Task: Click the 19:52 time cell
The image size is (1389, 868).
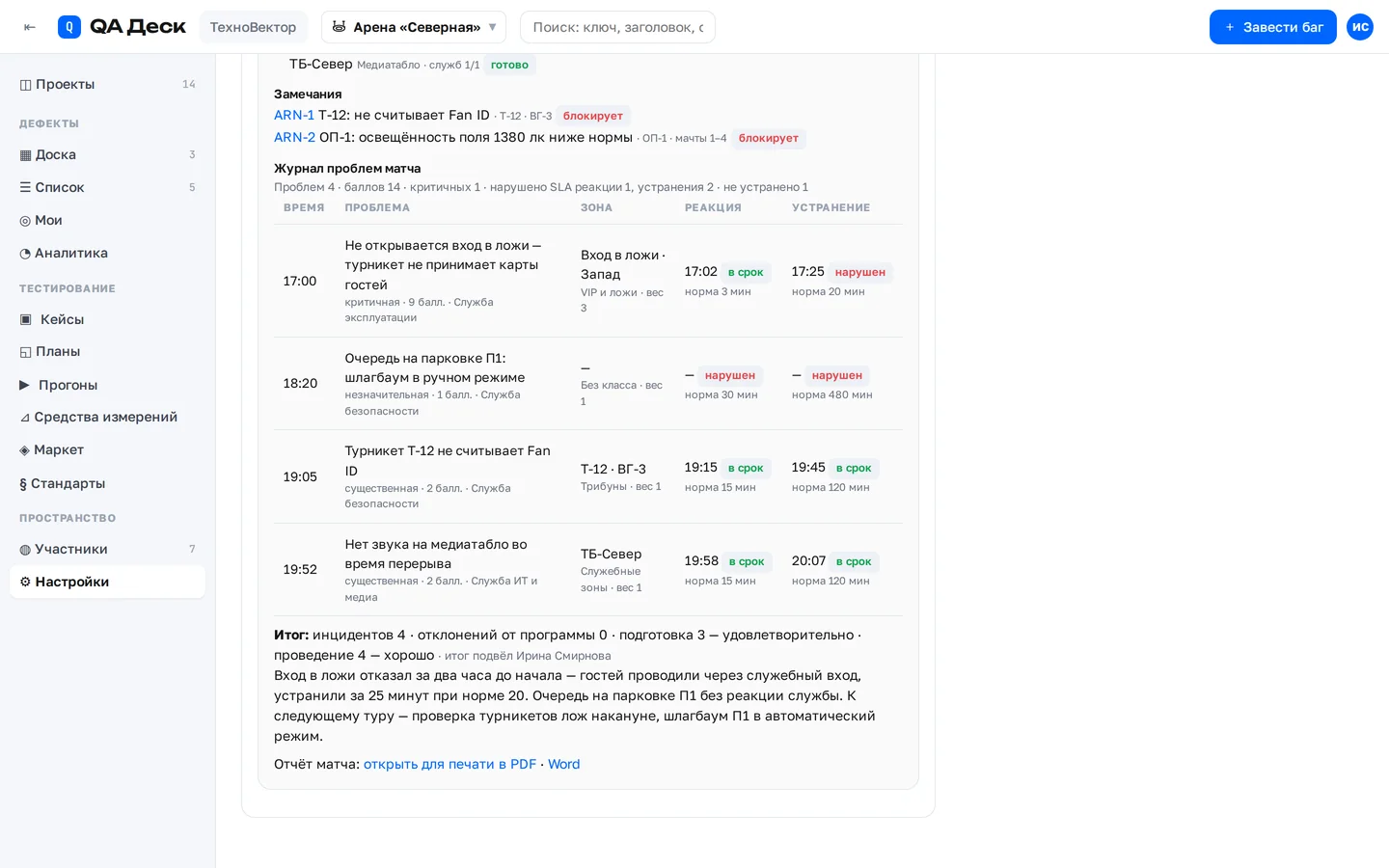Action: [300, 569]
